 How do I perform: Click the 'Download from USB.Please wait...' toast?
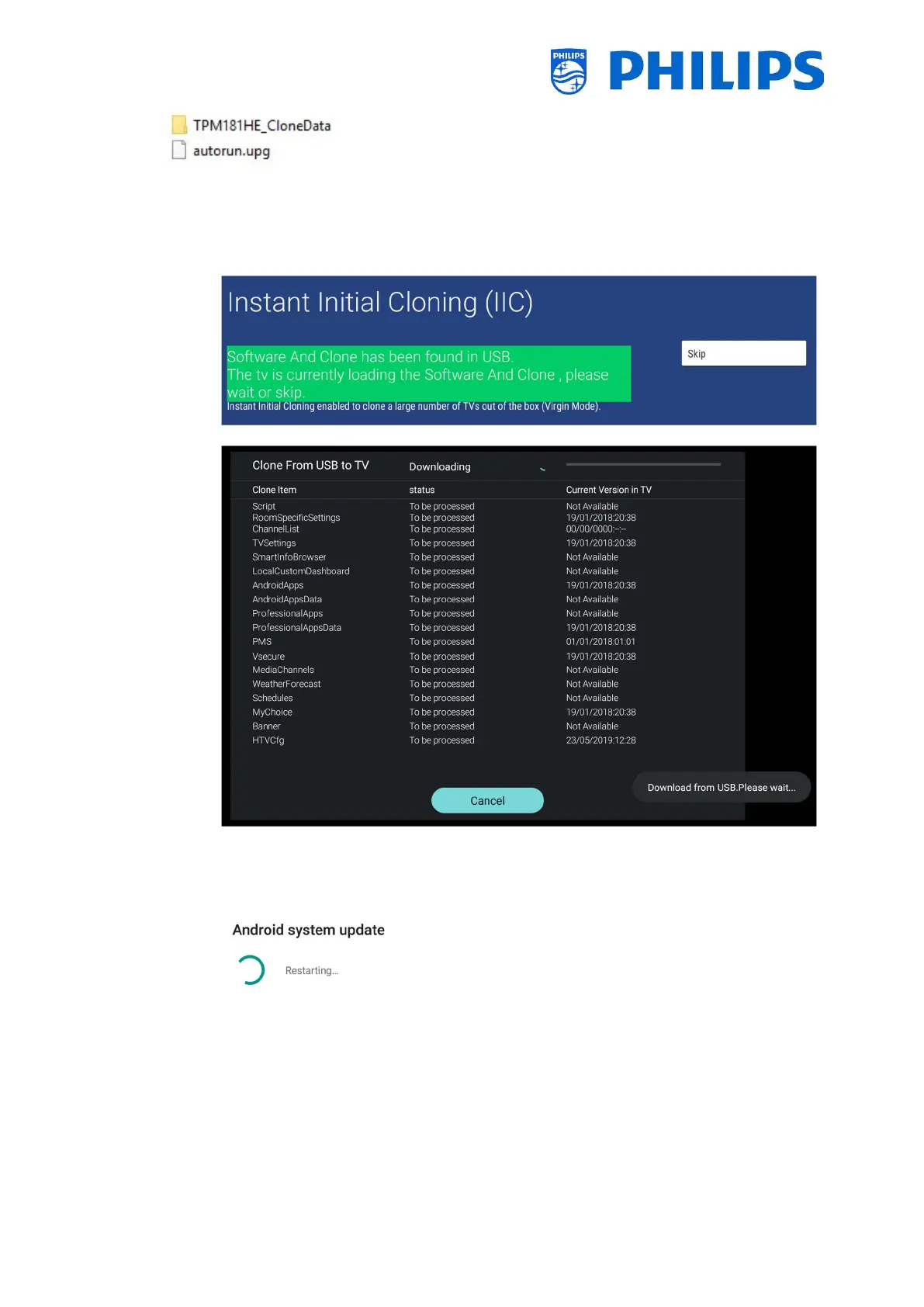722,787
